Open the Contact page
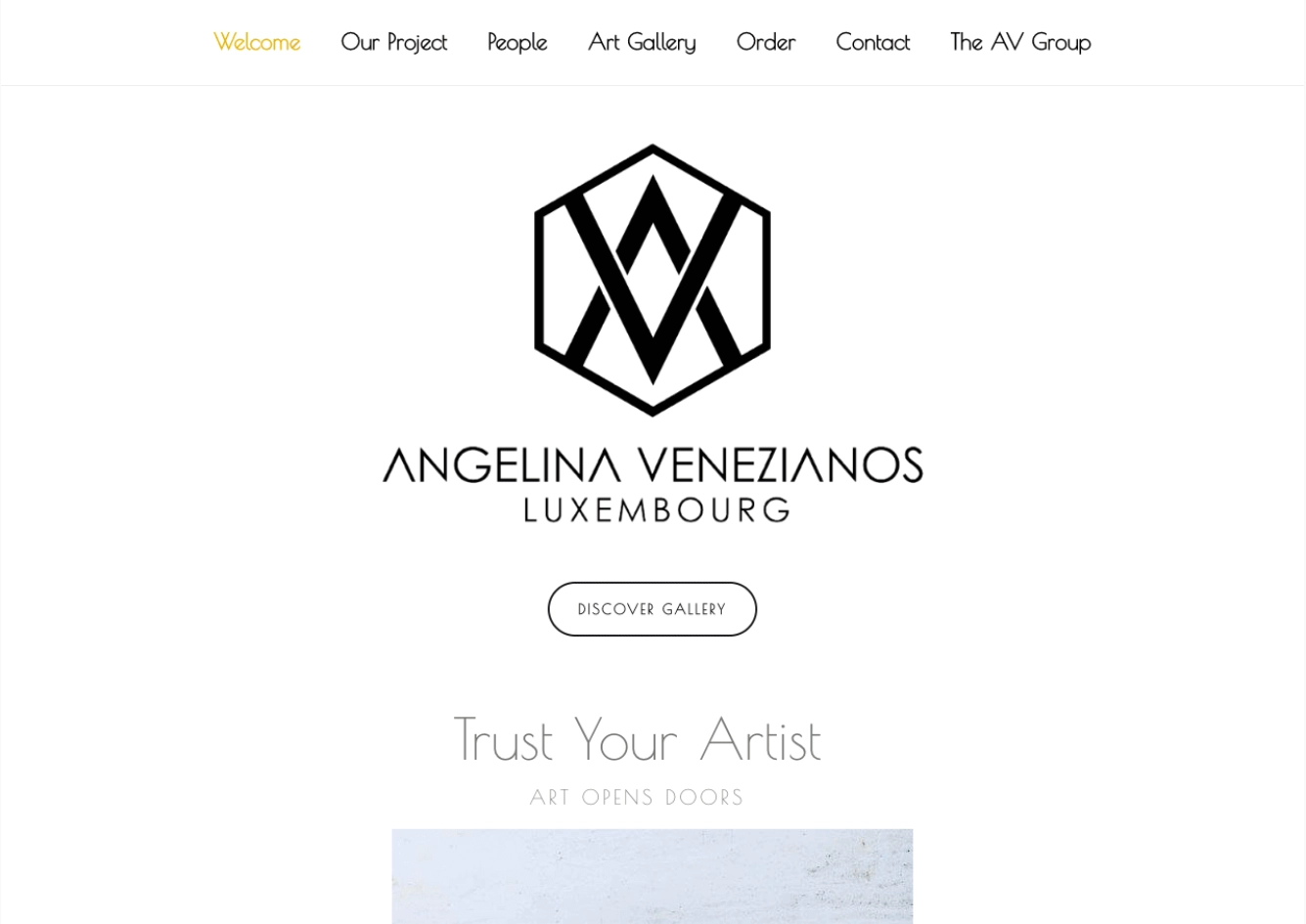1306x924 pixels. [x=873, y=42]
